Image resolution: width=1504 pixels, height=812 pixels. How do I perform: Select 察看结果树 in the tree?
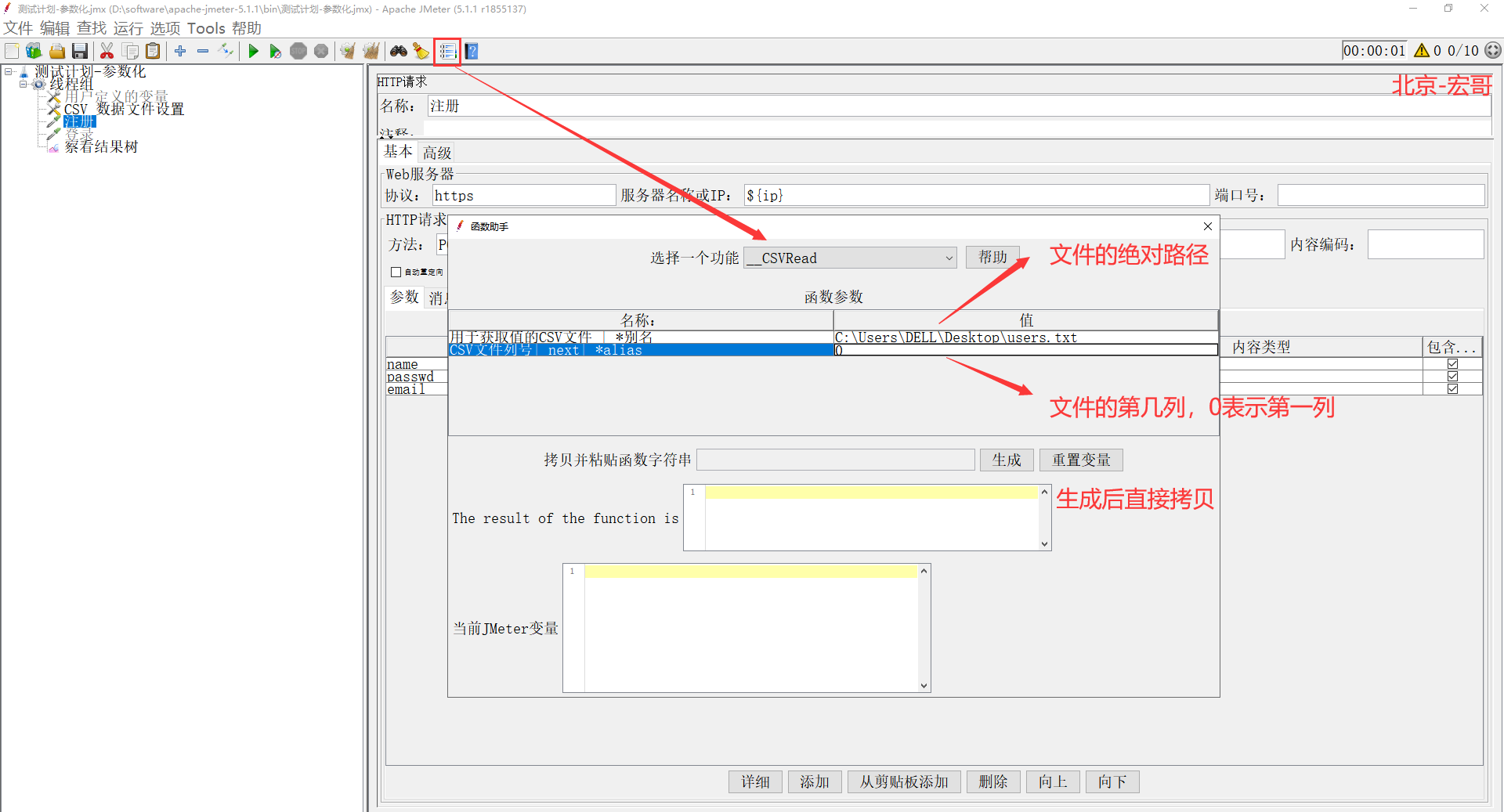tap(101, 146)
